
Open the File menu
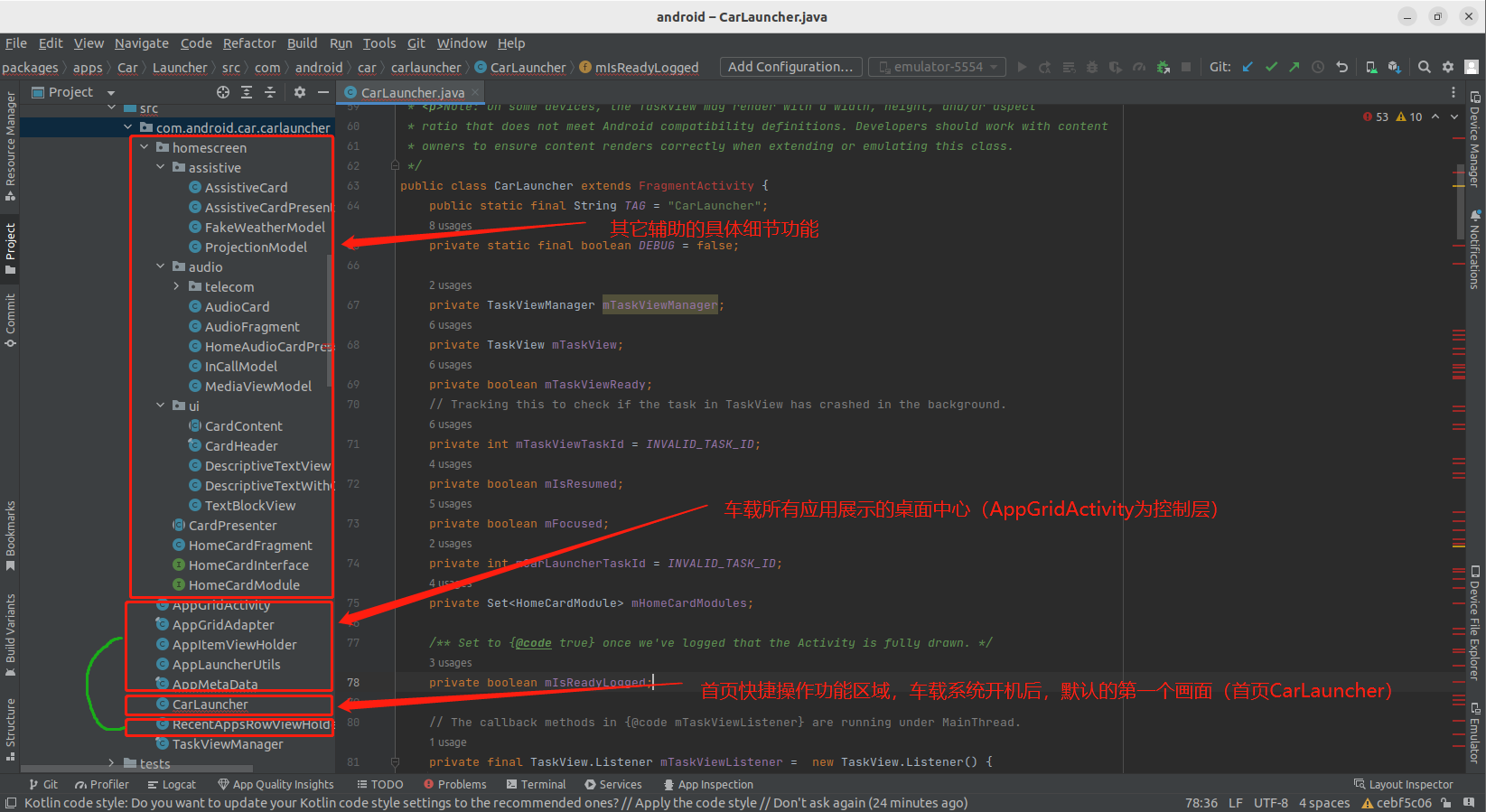15,43
